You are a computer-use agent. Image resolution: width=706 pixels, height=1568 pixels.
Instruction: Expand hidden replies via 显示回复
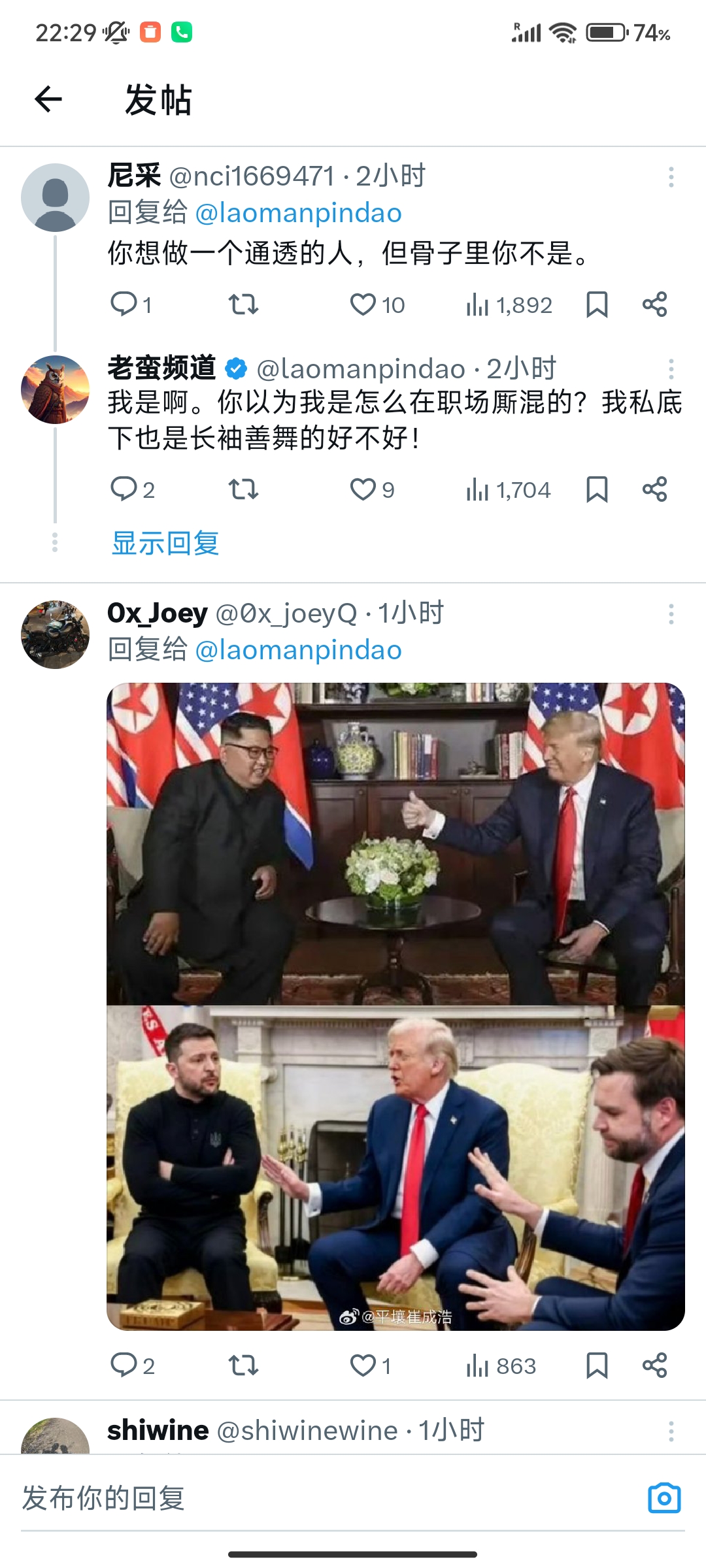165,543
